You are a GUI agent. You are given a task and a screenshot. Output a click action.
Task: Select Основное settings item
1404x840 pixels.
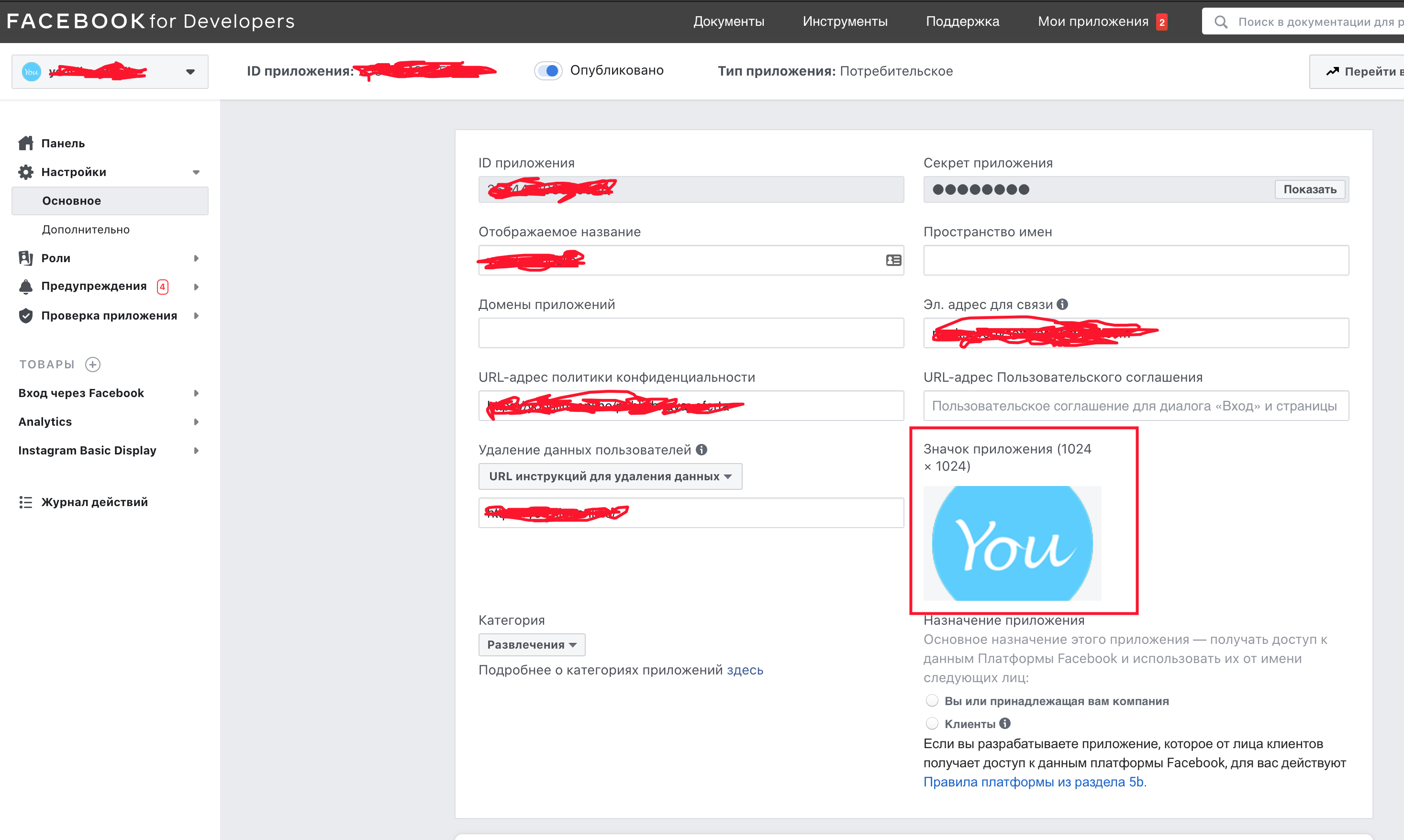110,201
